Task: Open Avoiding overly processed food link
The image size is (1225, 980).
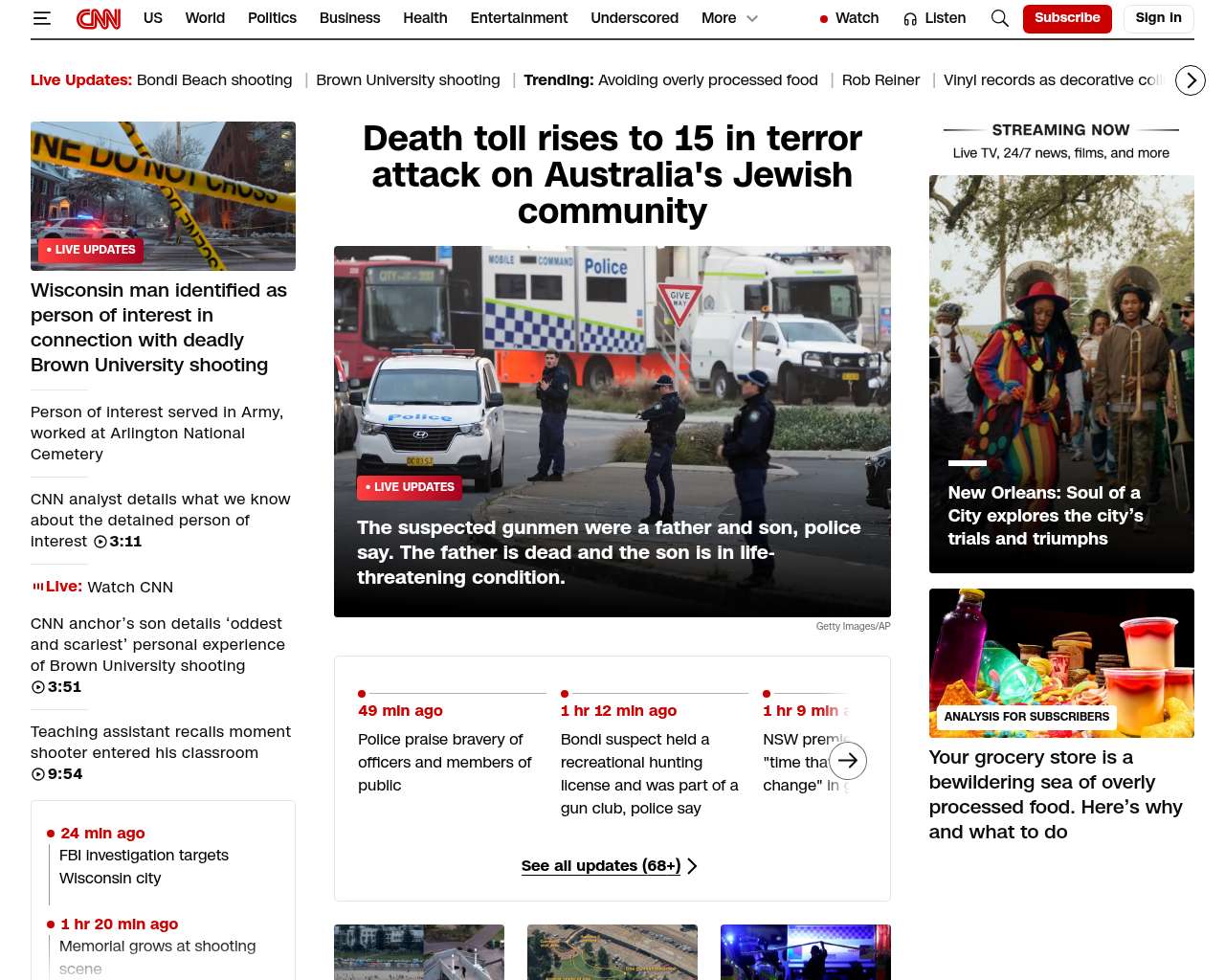Action: [x=708, y=80]
